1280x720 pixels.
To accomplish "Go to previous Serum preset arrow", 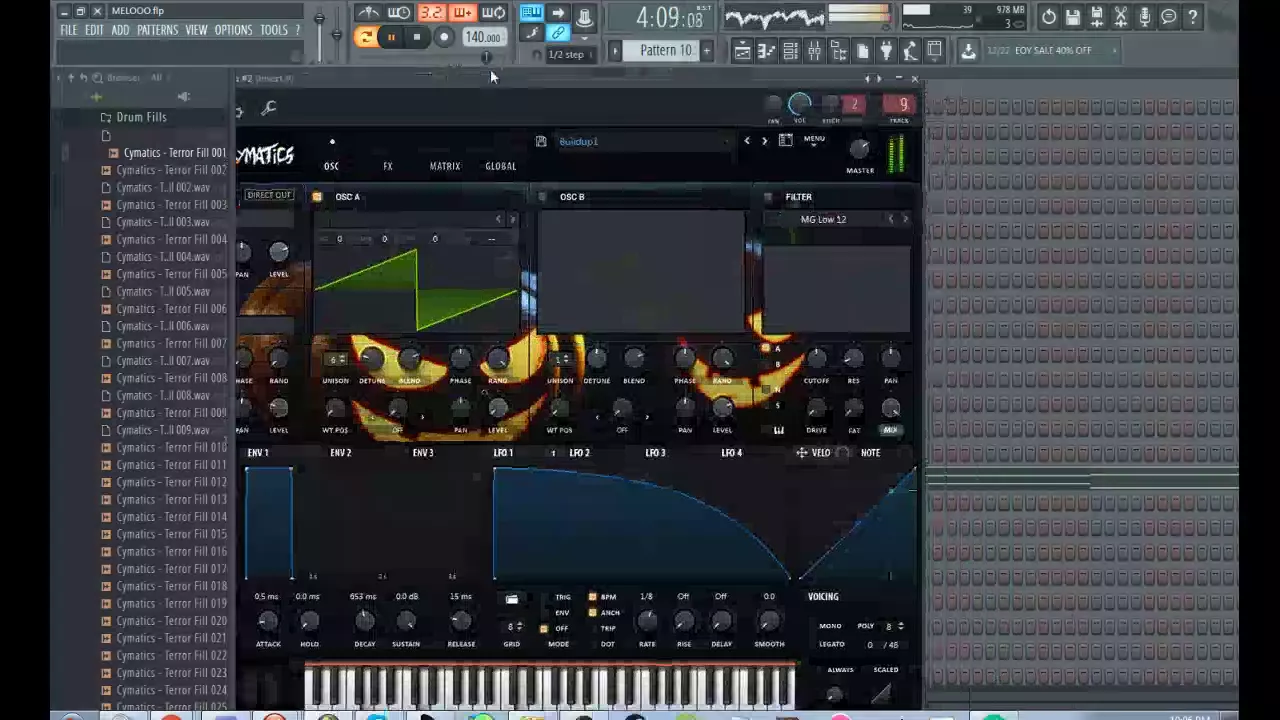I will 747,141.
